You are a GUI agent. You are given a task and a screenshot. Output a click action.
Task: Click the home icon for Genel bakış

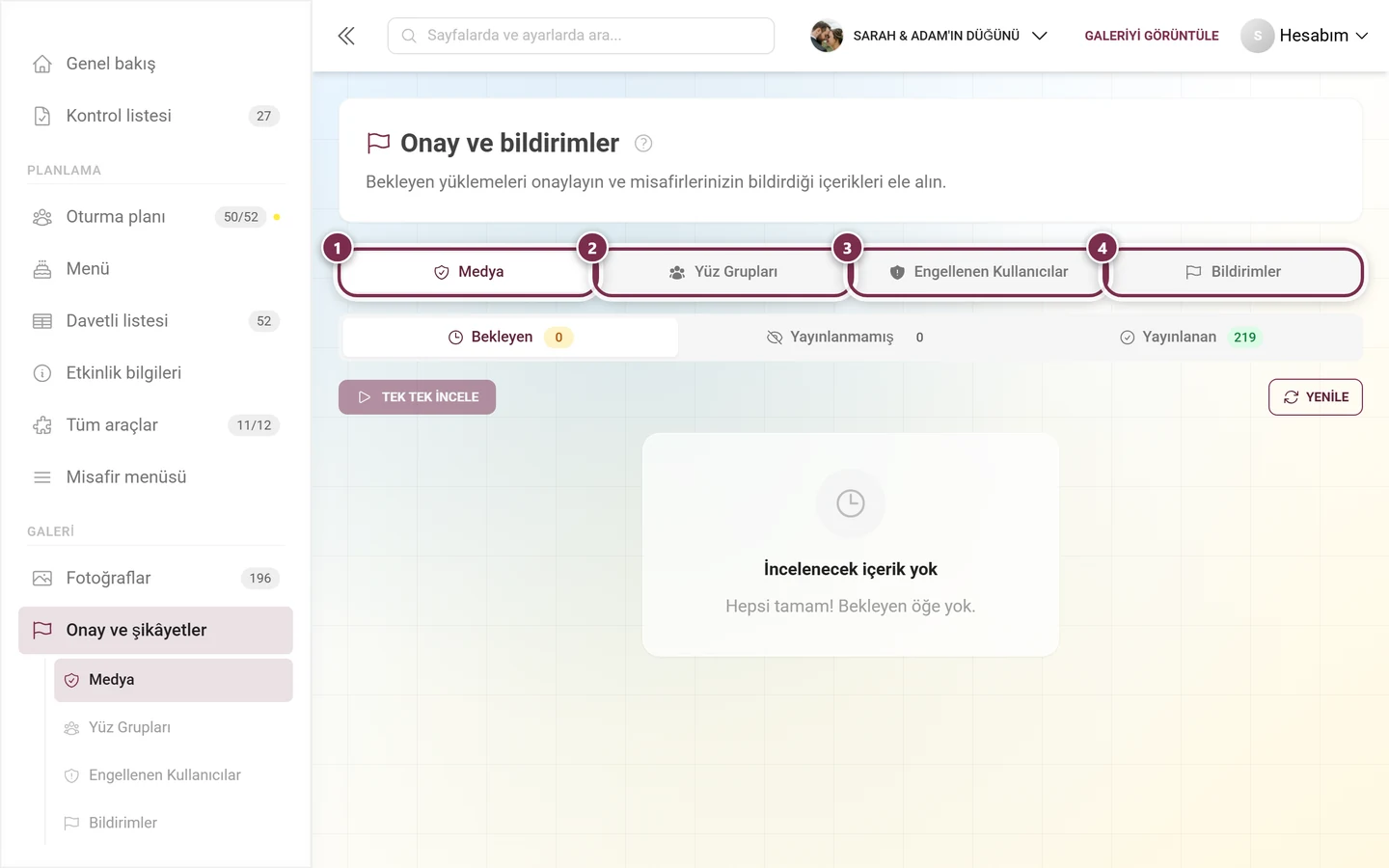(42, 64)
